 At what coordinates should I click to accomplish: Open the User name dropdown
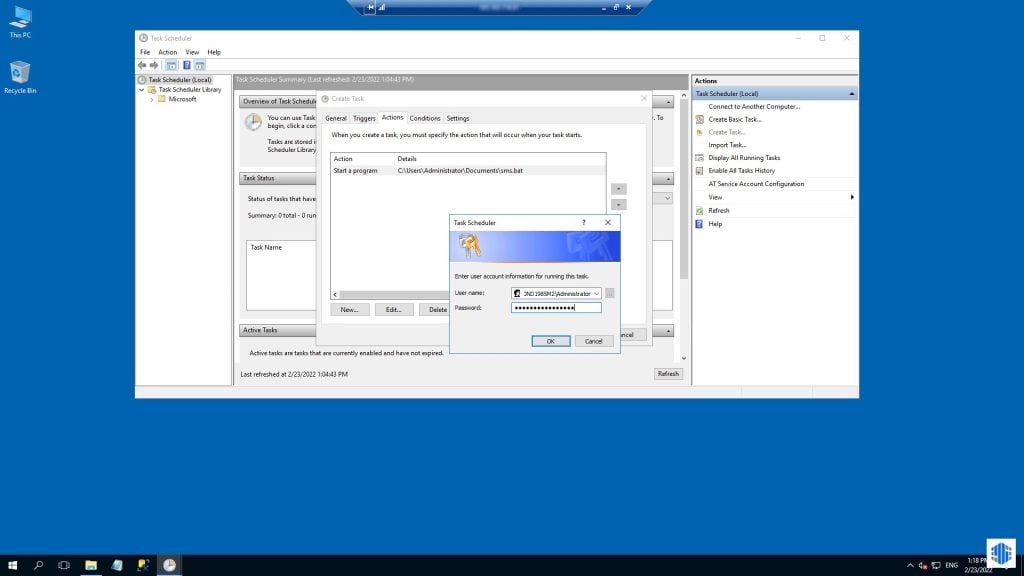point(597,292)
